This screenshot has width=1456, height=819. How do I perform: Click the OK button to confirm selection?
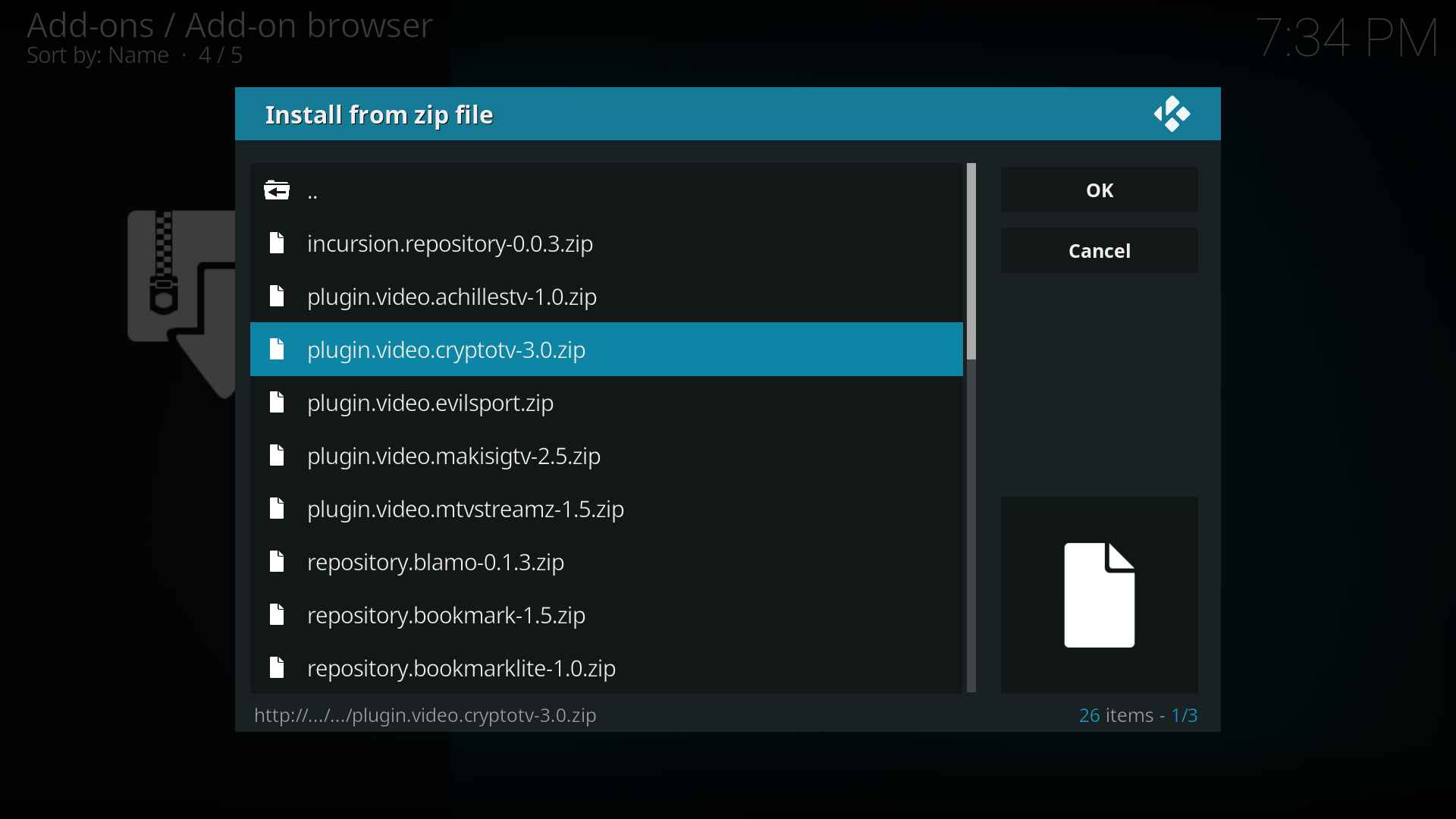(1099, 190)
